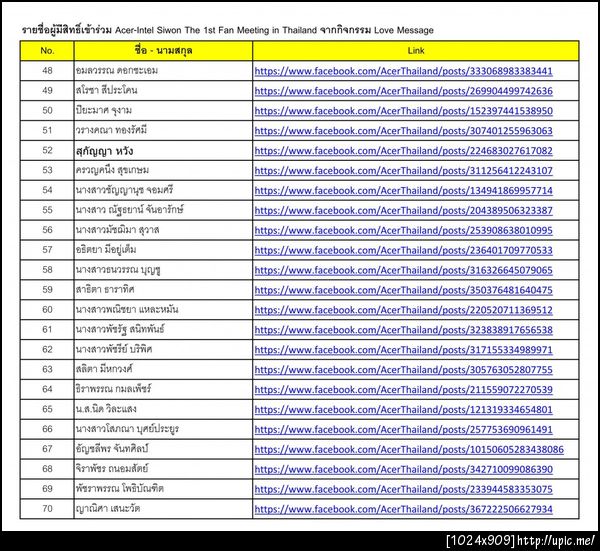600x551 pixels.
Task: Click the name 'ญาณิศา เสนะวัต'
Action: (x=108, y=508)
